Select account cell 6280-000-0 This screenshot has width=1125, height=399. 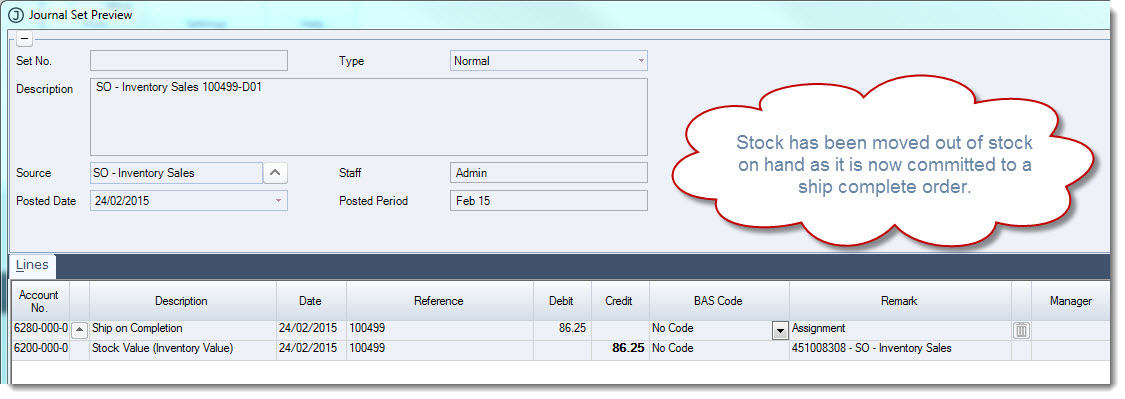(40, 329)
